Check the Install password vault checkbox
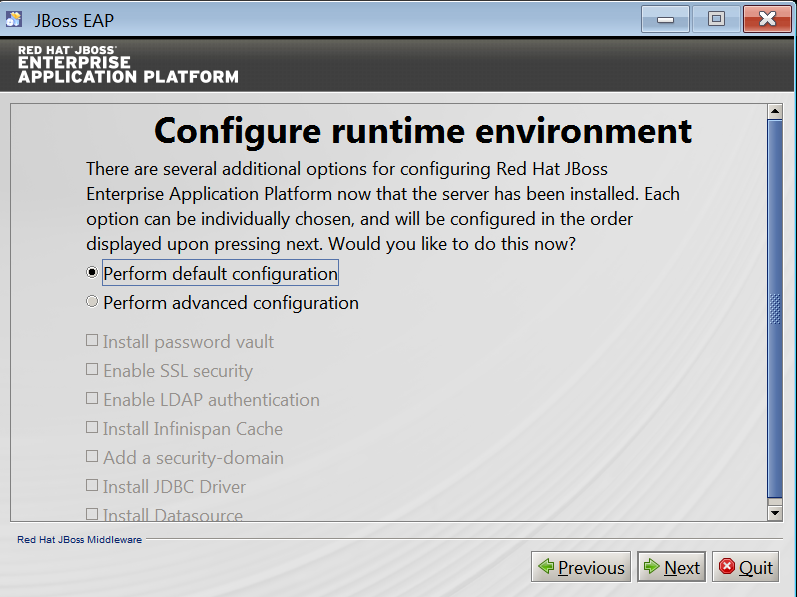This screenshot has height=597, width=797. (x=92, y=341)
